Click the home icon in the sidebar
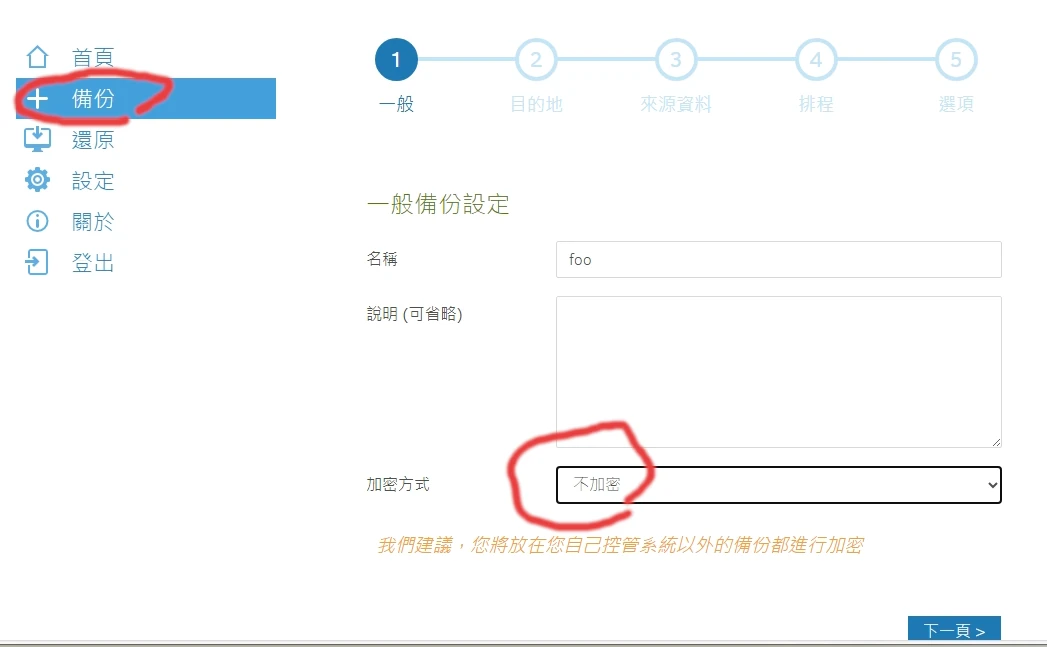This screenshot has height=647, width=1047. (x=37, y=57)
